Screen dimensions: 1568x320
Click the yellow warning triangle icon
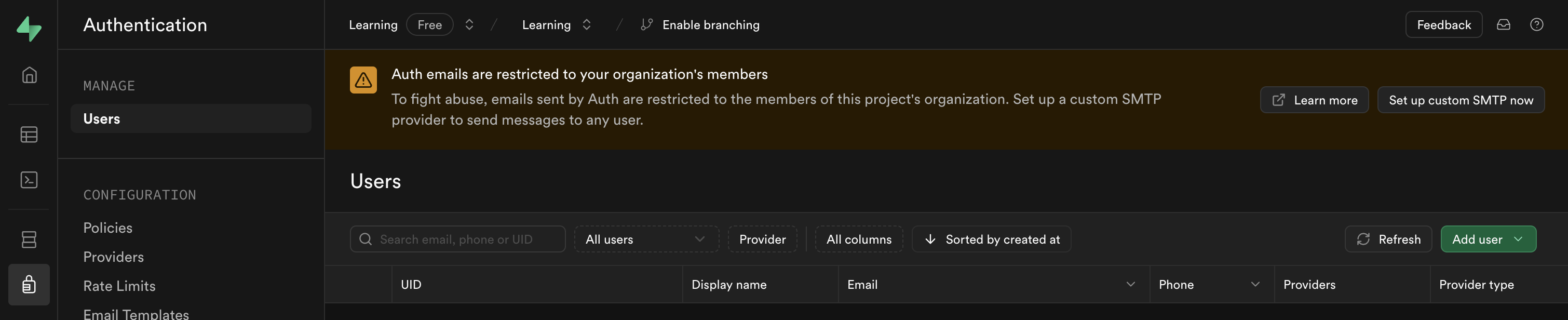363,80
